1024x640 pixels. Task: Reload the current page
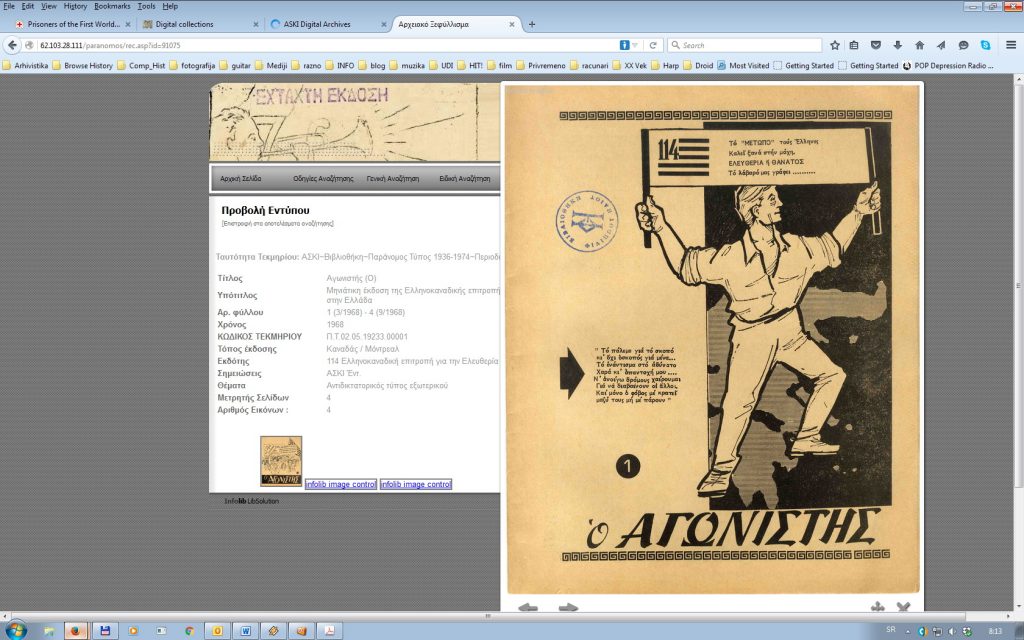click(653, 45)
